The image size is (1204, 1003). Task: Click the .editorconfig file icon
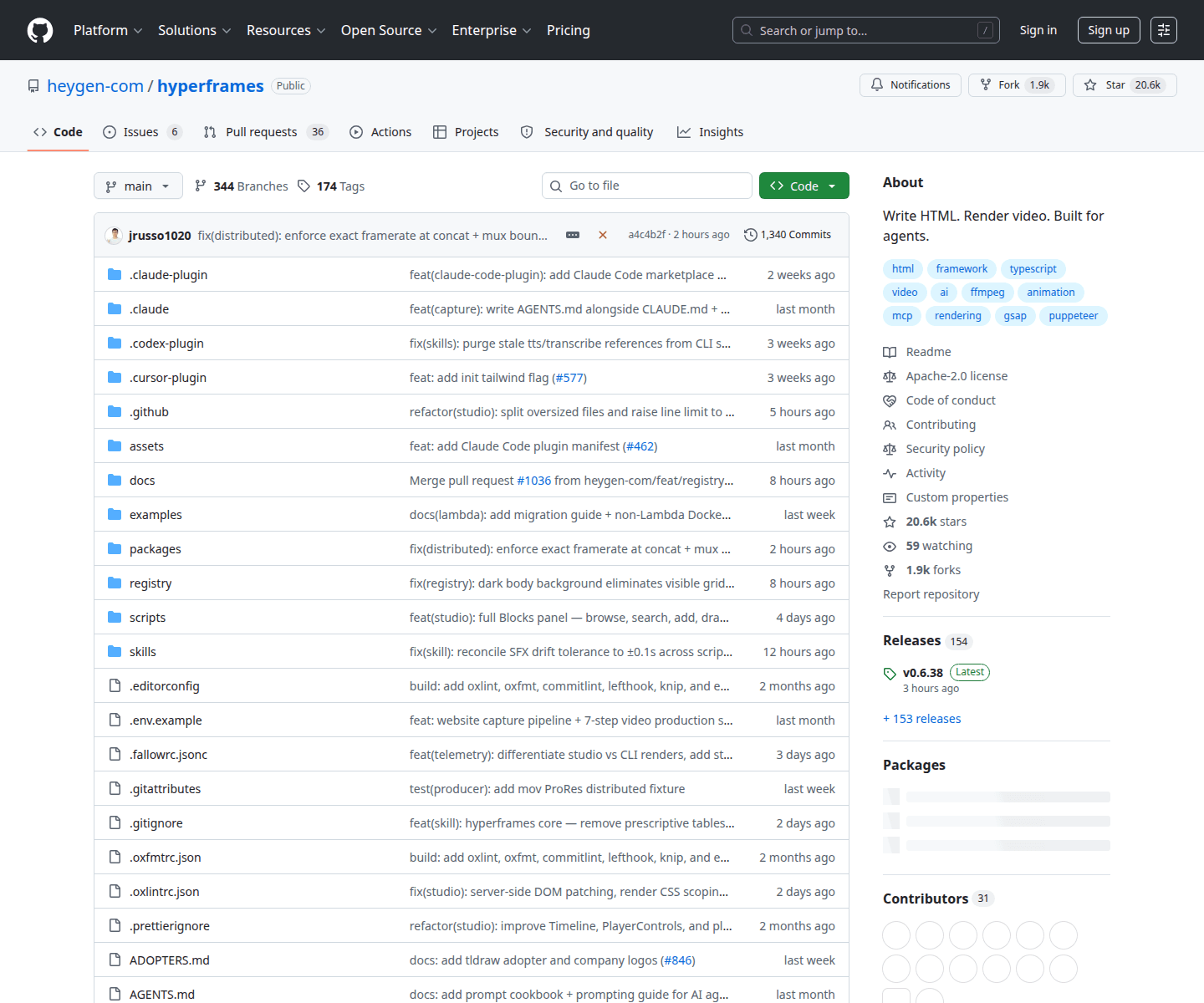115,685
